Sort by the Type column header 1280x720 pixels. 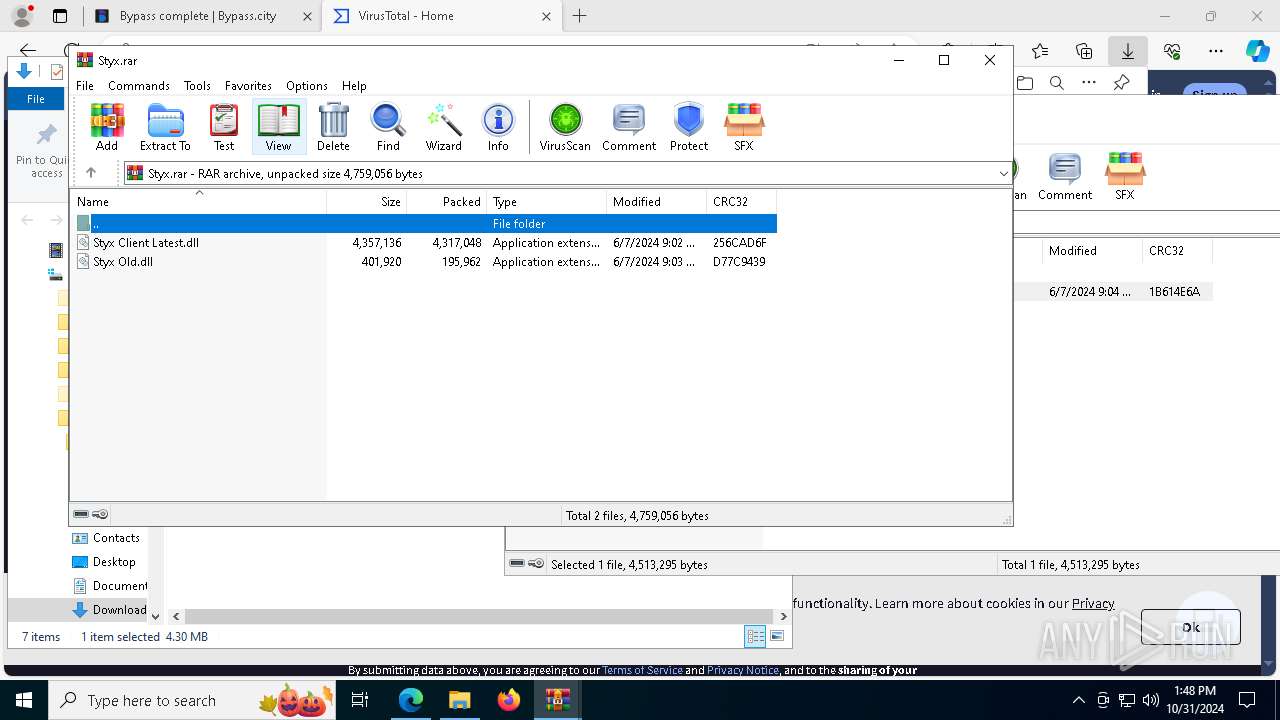pos(547,202)
